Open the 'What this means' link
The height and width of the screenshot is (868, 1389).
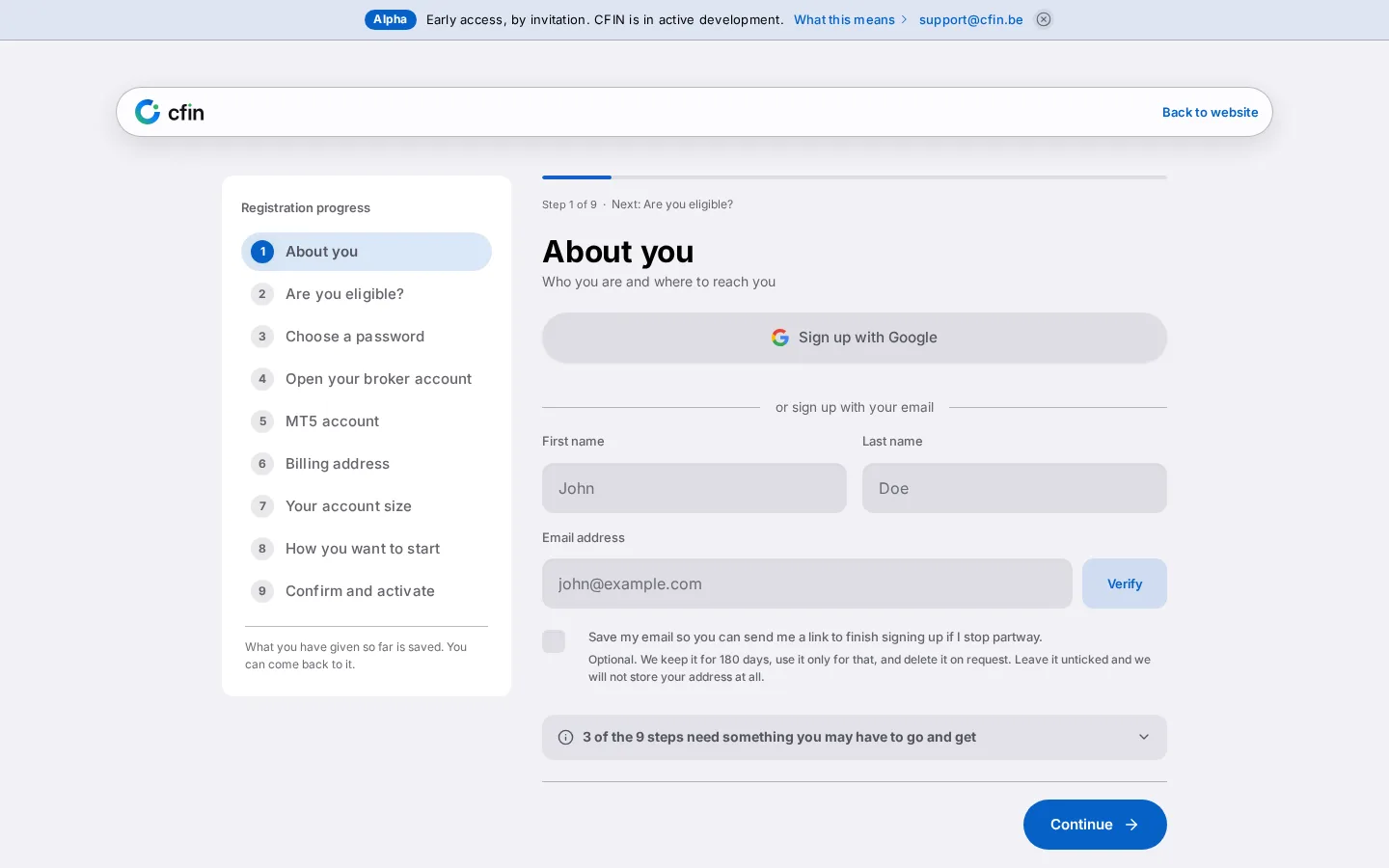850,19
